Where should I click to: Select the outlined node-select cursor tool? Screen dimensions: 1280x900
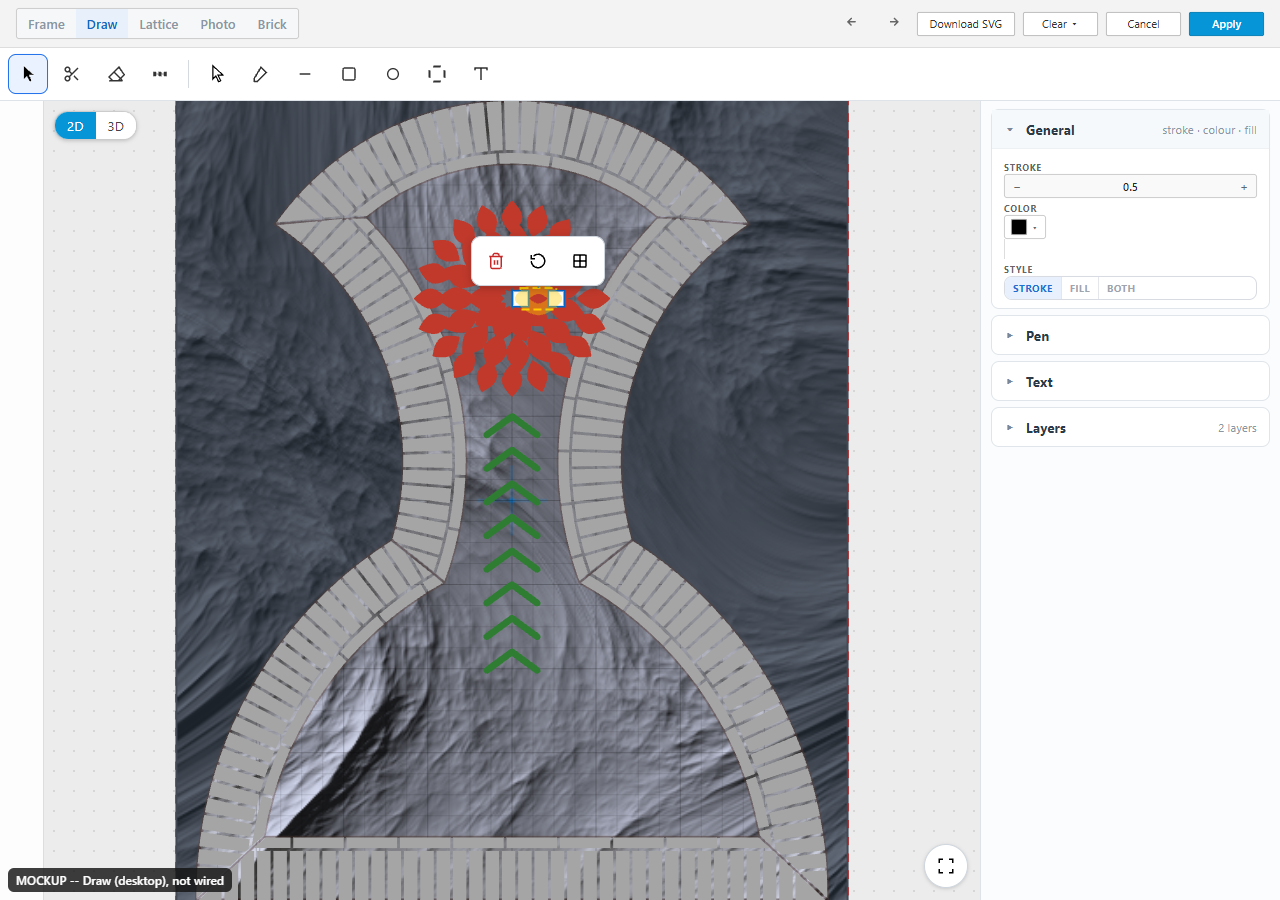coord(217,74)
